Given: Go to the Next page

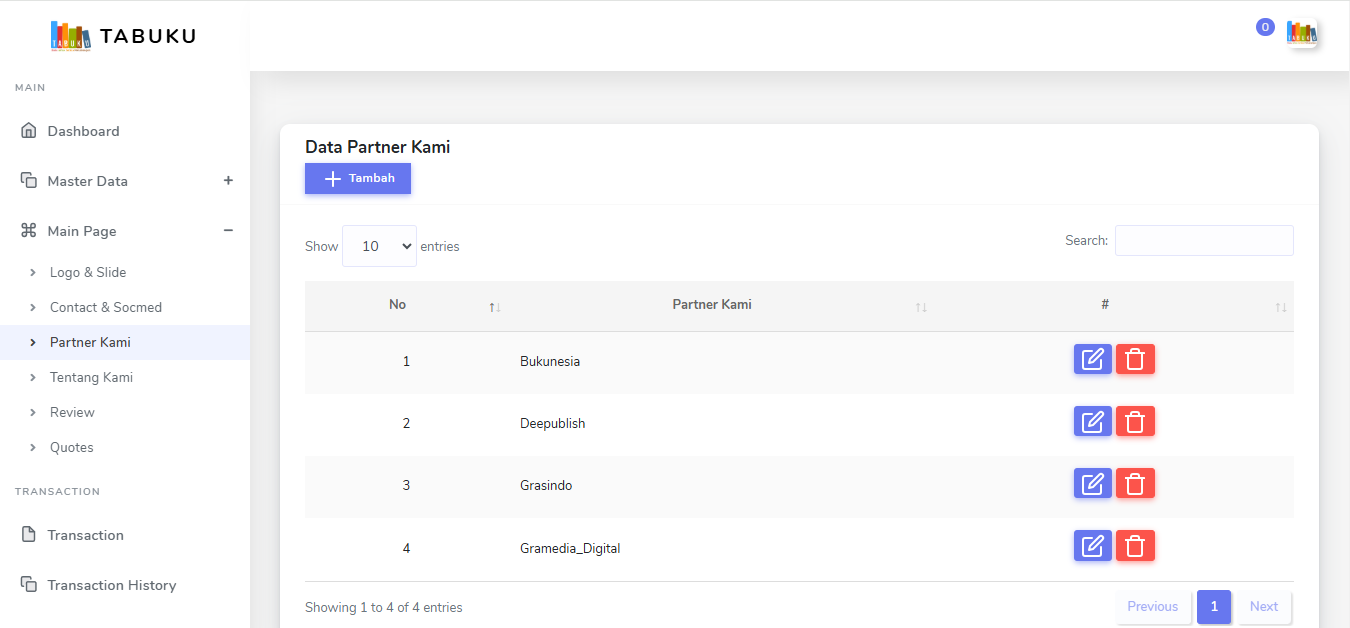Looking at the screenshot, I should point(1264,606).
